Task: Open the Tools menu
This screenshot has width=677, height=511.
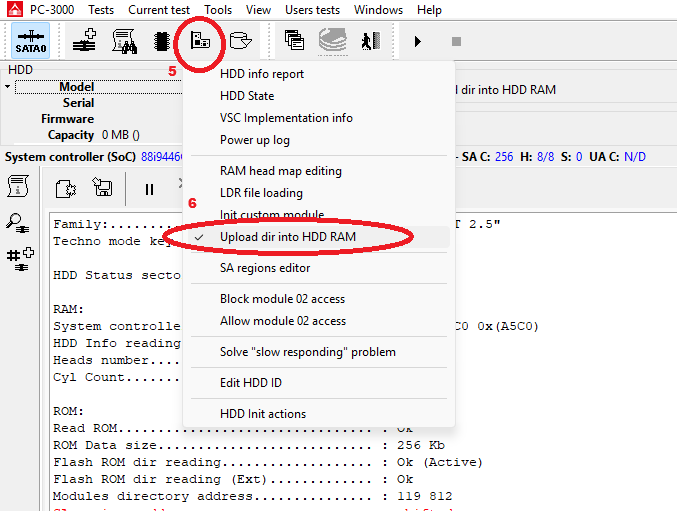Action: pos(218,10)
